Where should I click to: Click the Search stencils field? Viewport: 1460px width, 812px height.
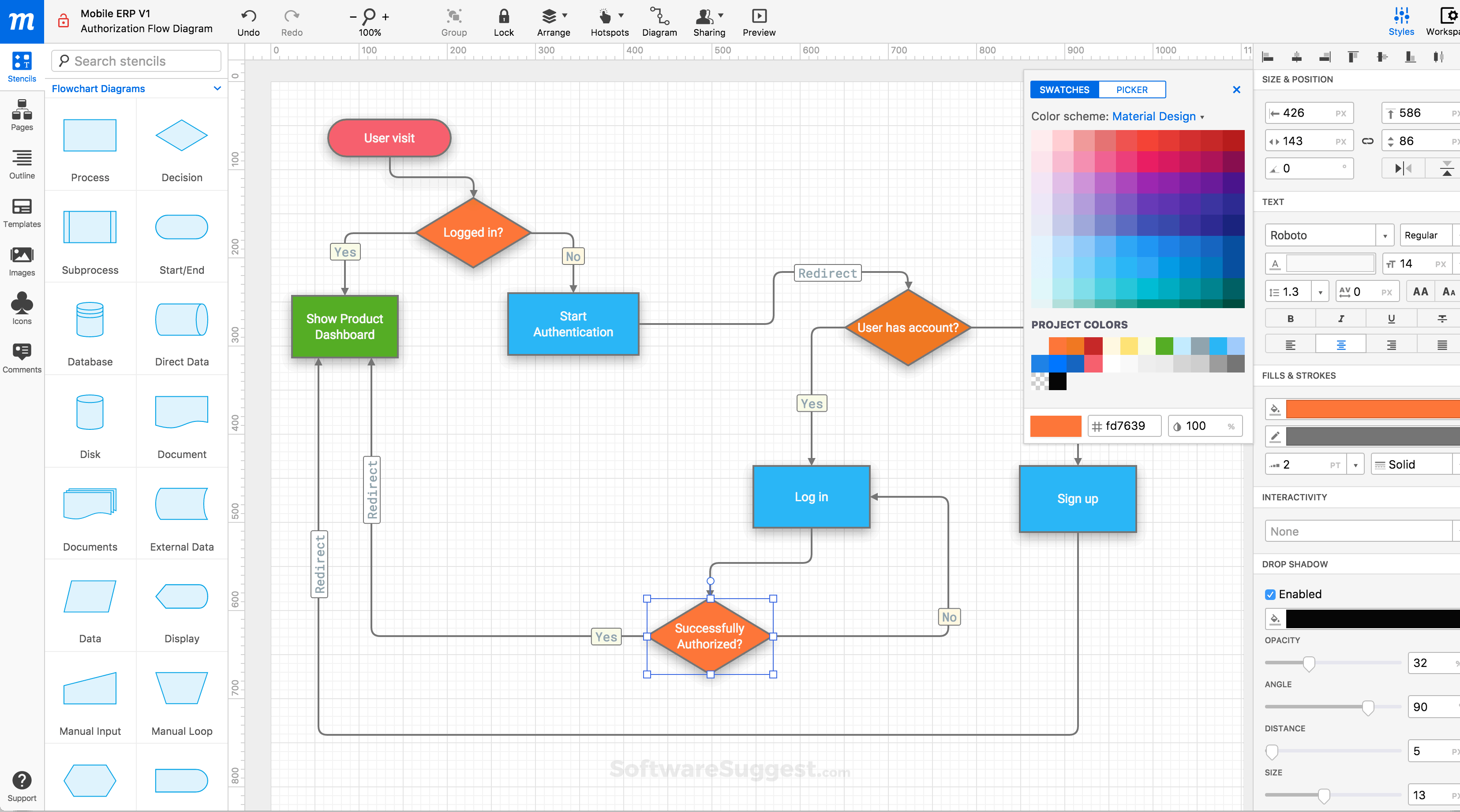pyautogui.click(x=136, y=60)
